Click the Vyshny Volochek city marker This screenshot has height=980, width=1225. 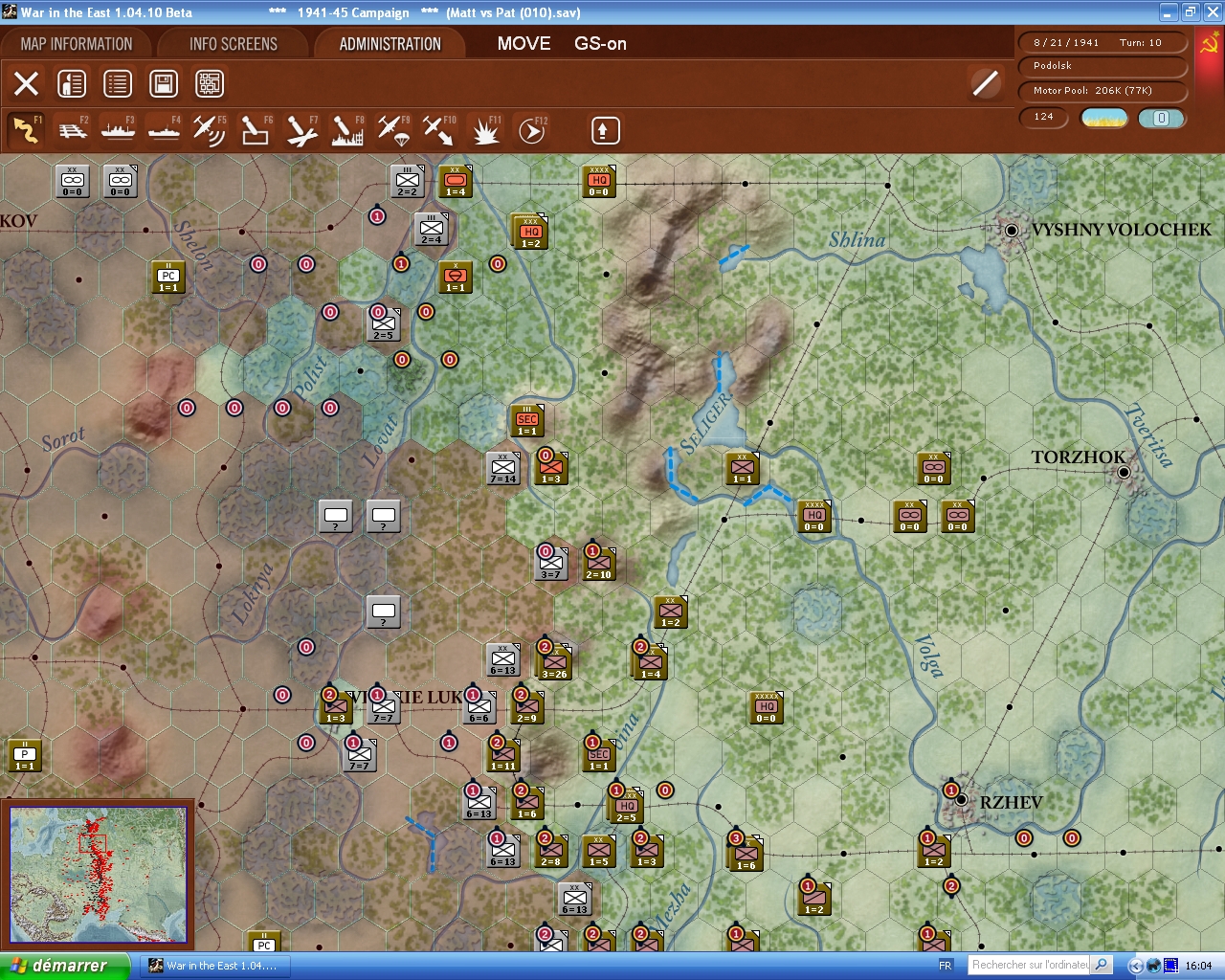click(x=1012, y=230)
